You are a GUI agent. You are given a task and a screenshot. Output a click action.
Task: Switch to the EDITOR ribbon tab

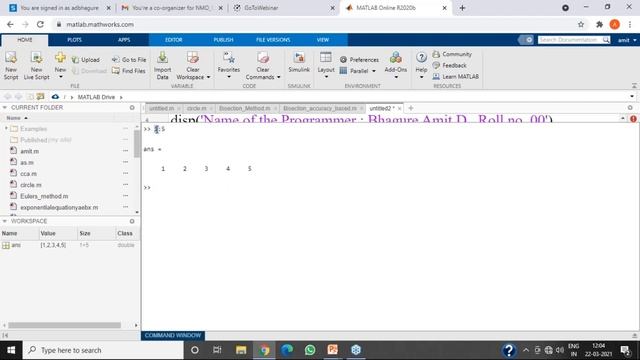coord(173,40)
